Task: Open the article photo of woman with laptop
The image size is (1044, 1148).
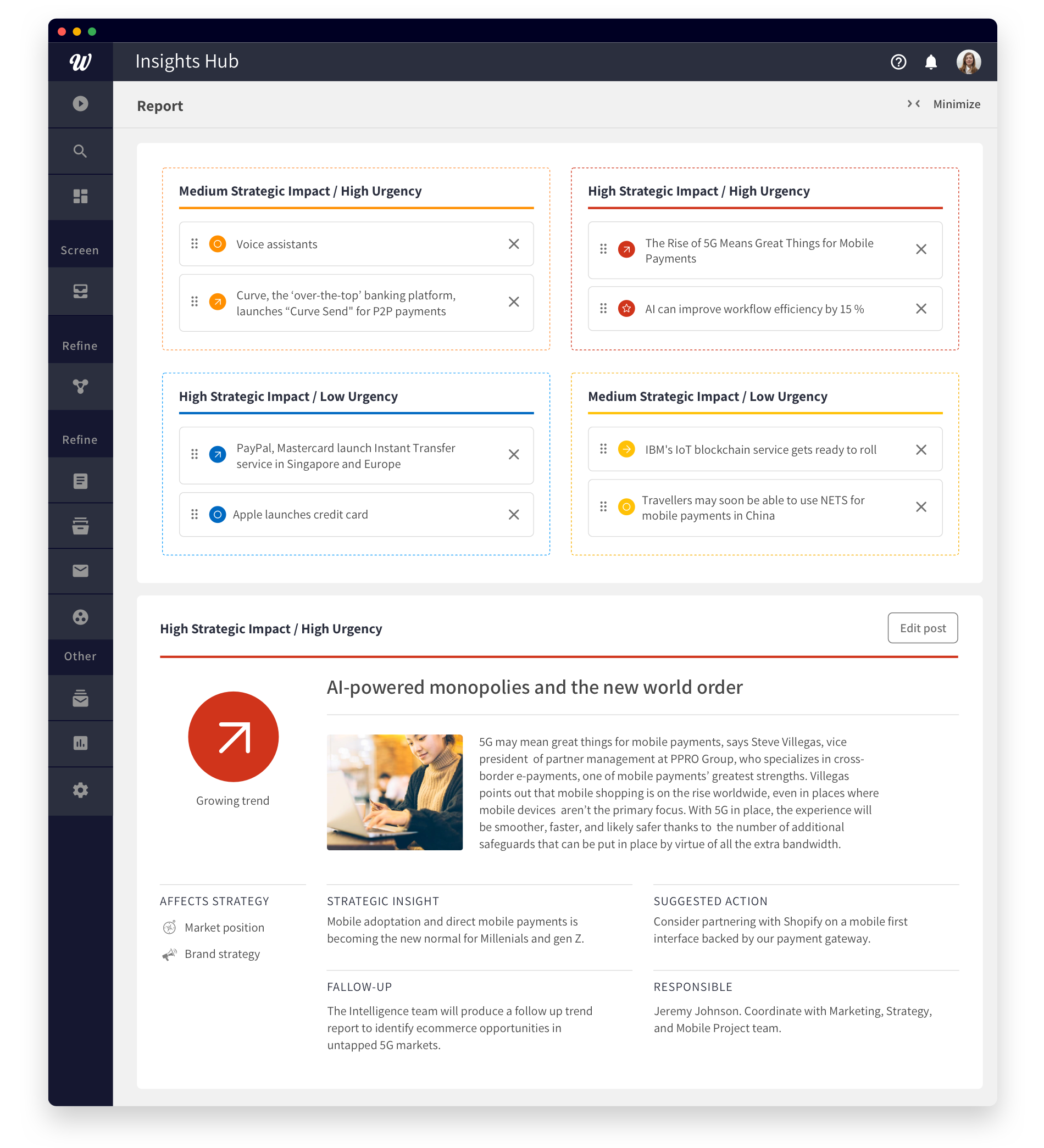Action: 395,792
